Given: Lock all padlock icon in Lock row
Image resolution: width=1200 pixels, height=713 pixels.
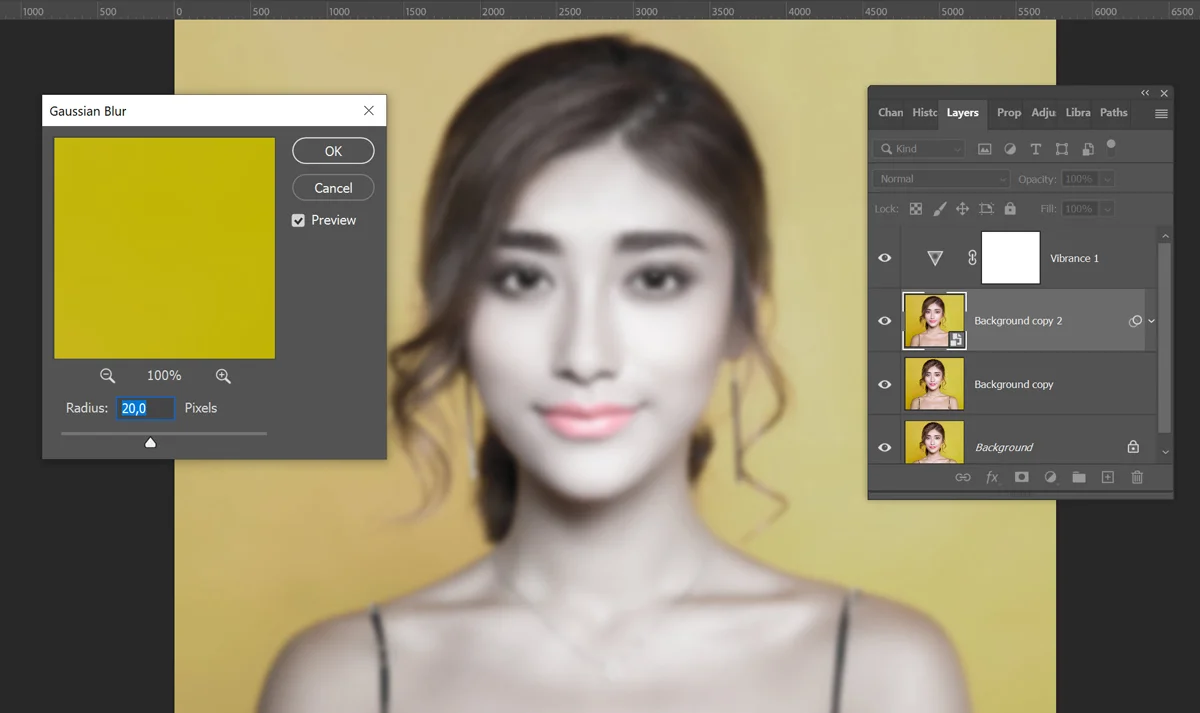Looking at the screenshot, I should click(x=1010, y=209).
